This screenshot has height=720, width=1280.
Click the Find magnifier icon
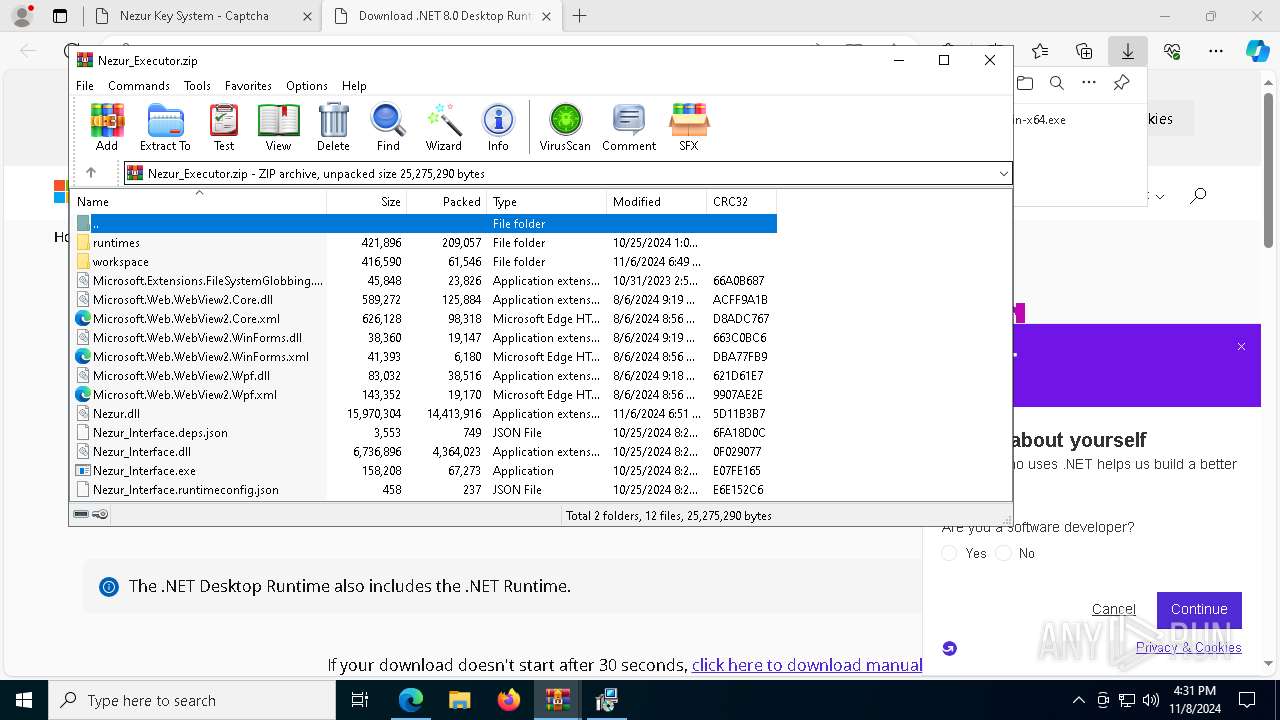click(x=388, y=127)
